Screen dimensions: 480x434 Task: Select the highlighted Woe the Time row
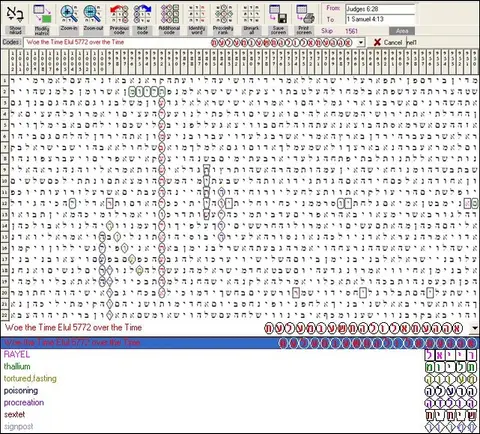click(x=240, y=343)
